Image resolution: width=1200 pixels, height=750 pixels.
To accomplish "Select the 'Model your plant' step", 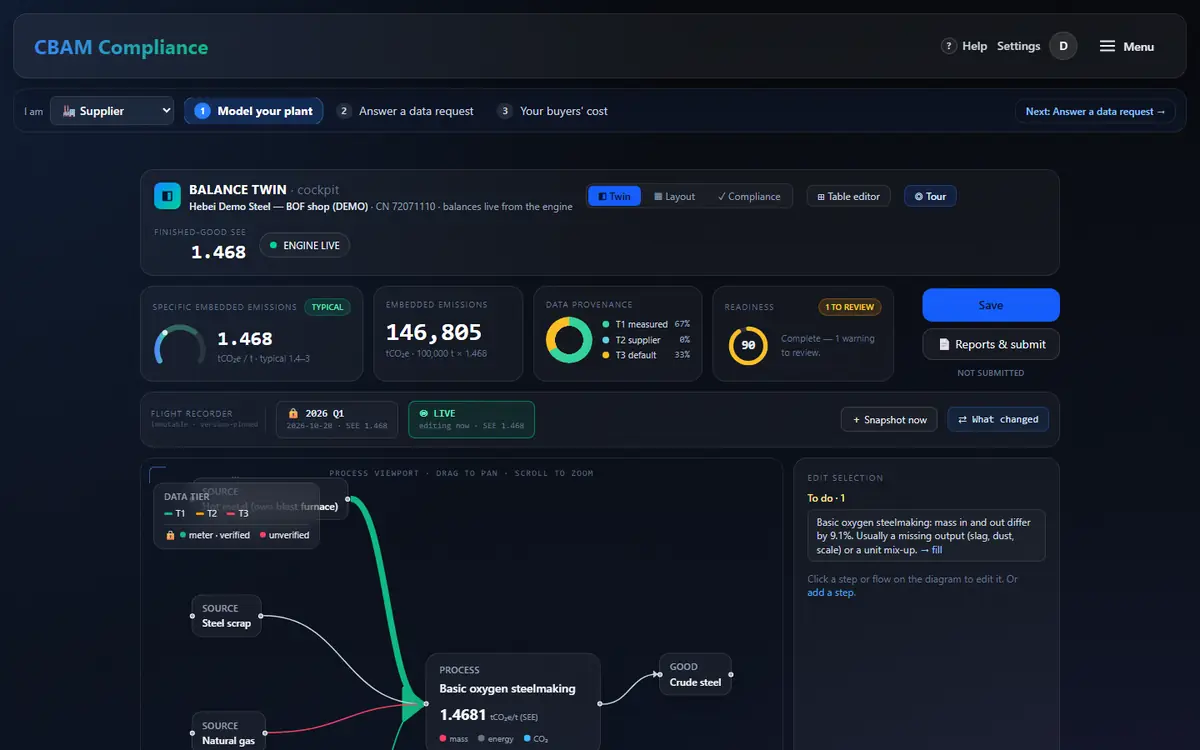I will (253, 111).
